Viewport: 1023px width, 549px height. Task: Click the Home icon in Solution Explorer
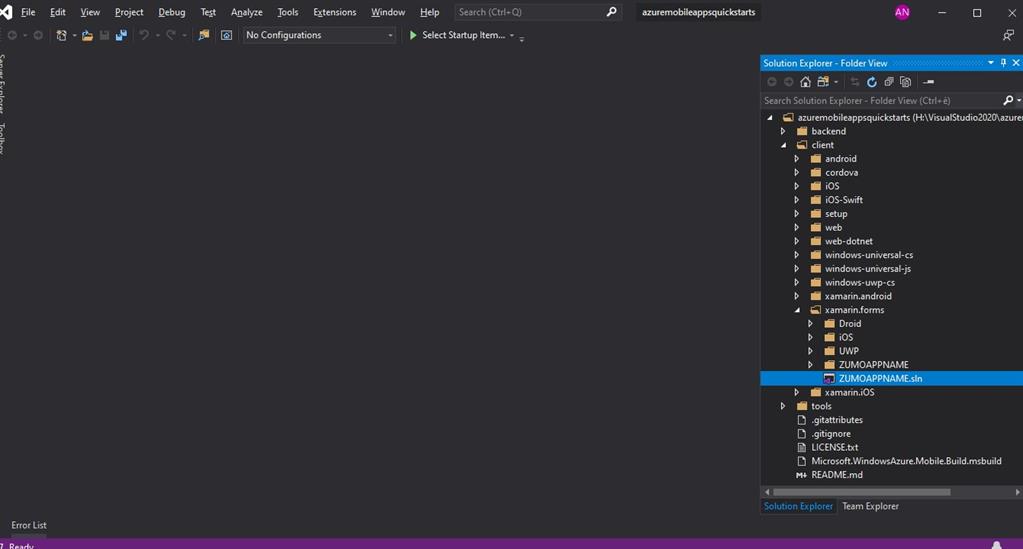806,82
